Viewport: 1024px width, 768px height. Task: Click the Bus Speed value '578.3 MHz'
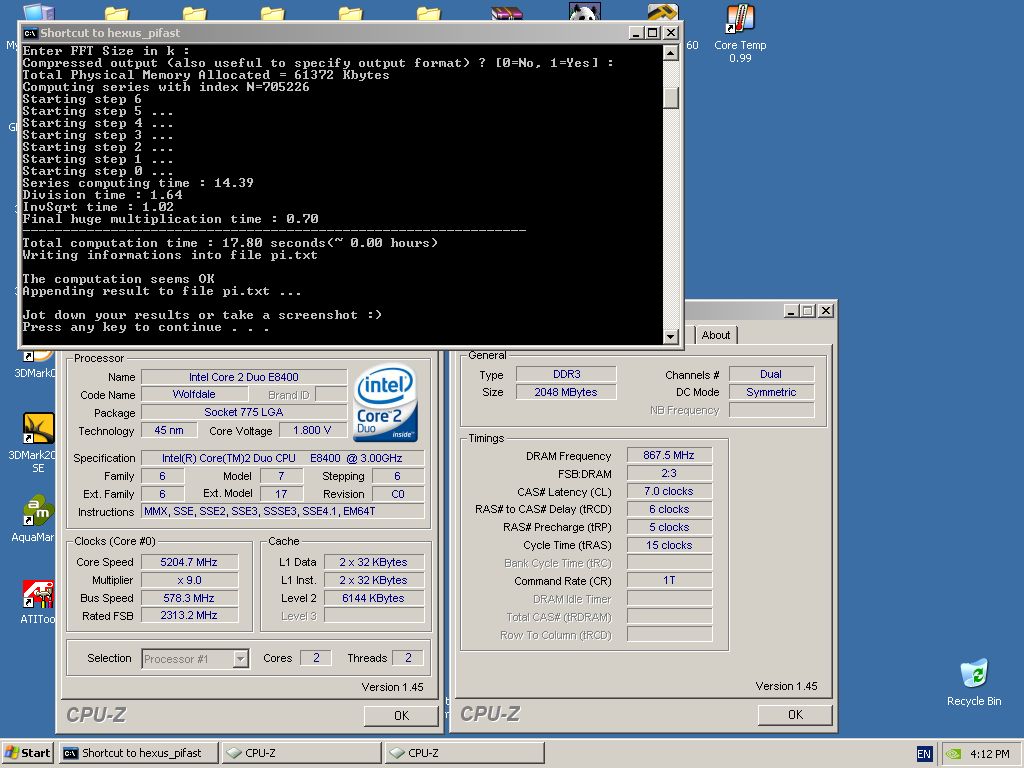[189, 598]
